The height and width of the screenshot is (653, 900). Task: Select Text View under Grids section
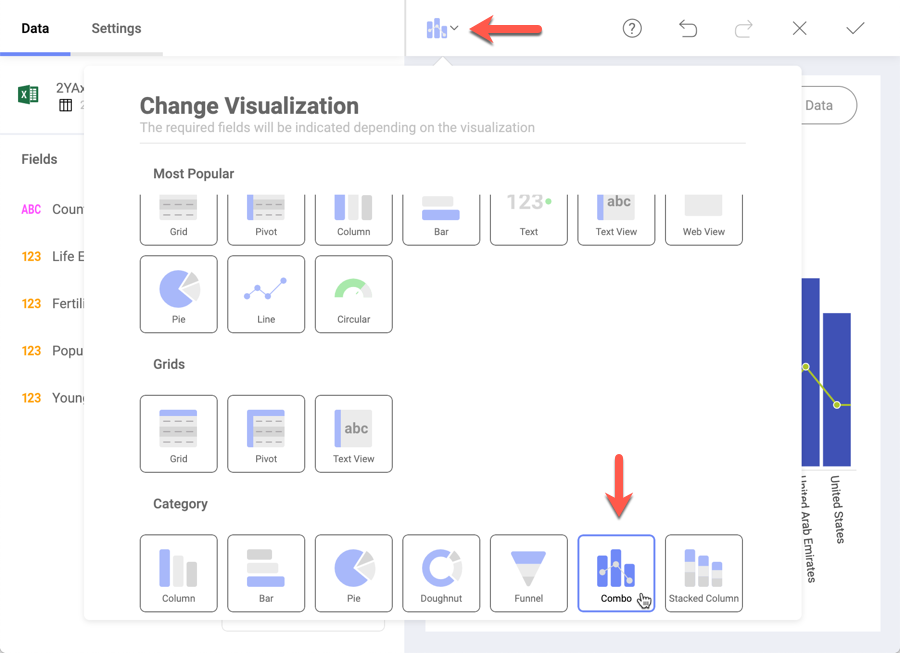353,433
